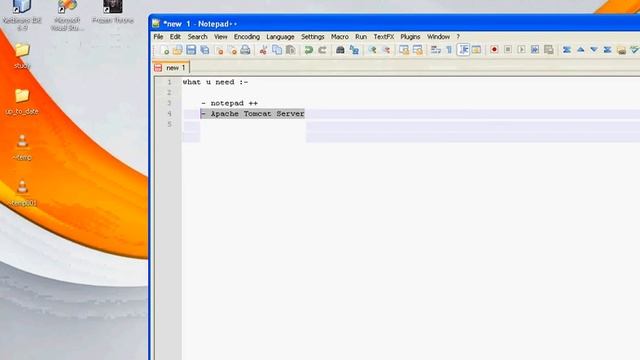The image size is (640, 360).
Task: Toggle show all characters pilcrow icon
Action: 449,50
